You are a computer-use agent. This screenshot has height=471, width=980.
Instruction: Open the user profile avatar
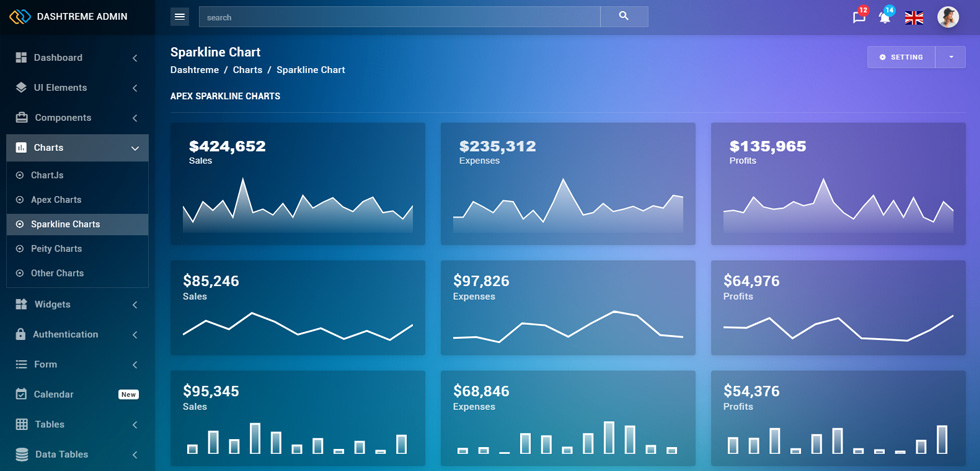[x=948, y=17]
